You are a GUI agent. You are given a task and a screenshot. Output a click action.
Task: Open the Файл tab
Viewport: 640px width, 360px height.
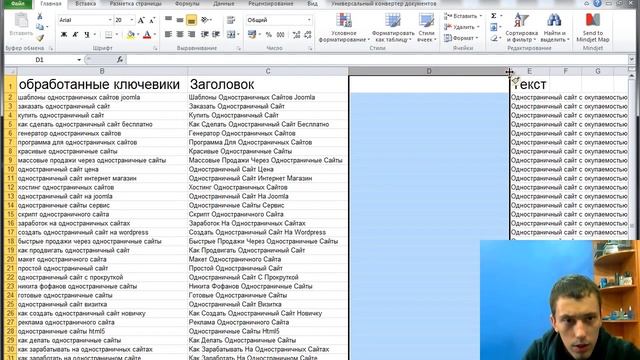18,3
